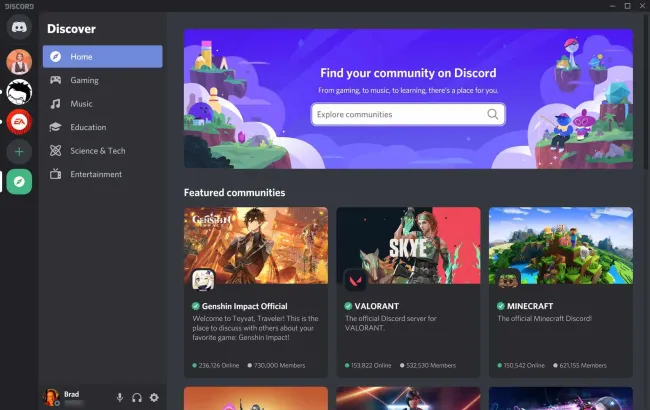Click the search magnifier icon
The image size is (650, 410).
click(x=492, y=114)
